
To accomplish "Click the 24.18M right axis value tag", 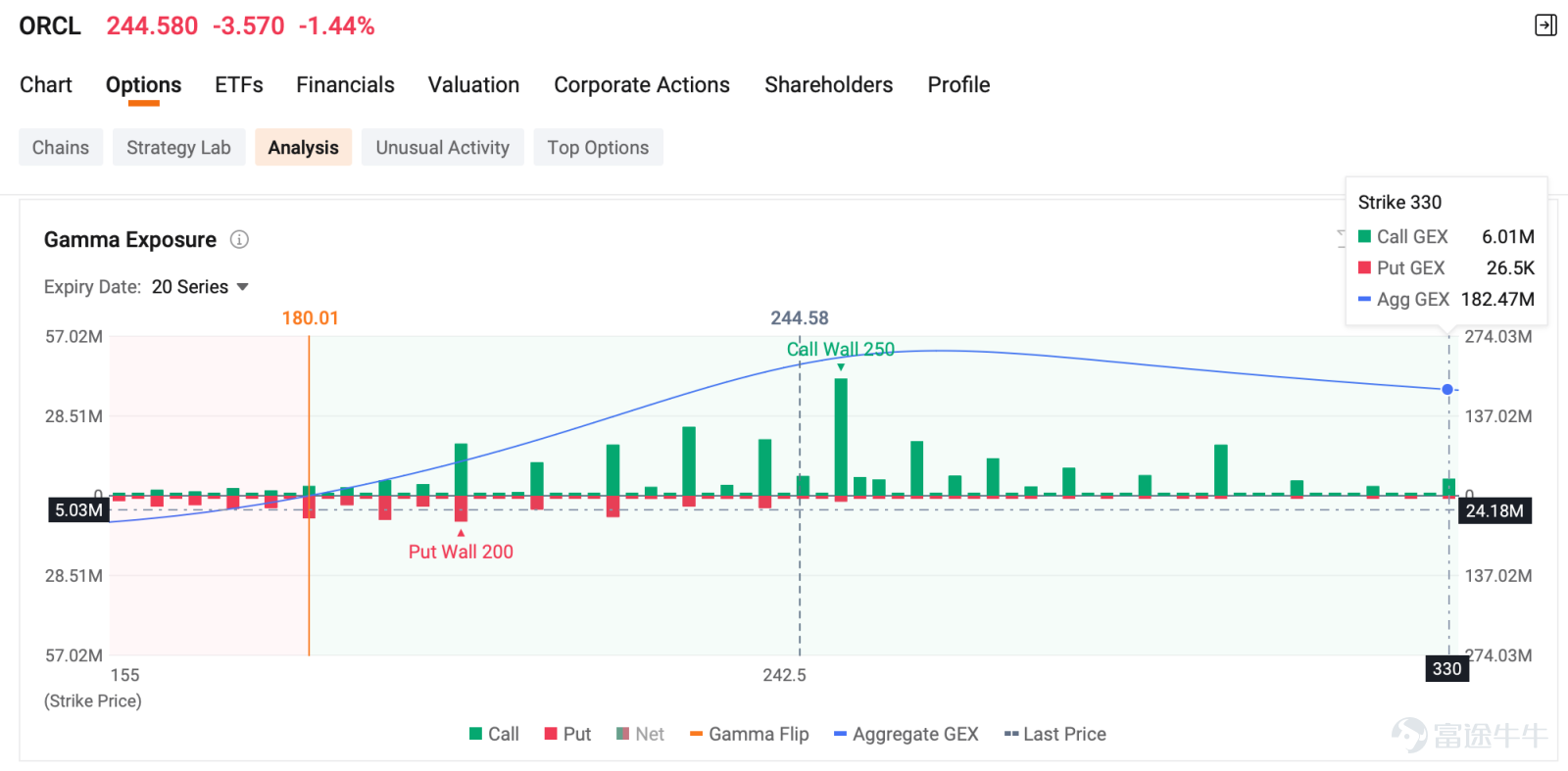I will [x=1494, y=510].
